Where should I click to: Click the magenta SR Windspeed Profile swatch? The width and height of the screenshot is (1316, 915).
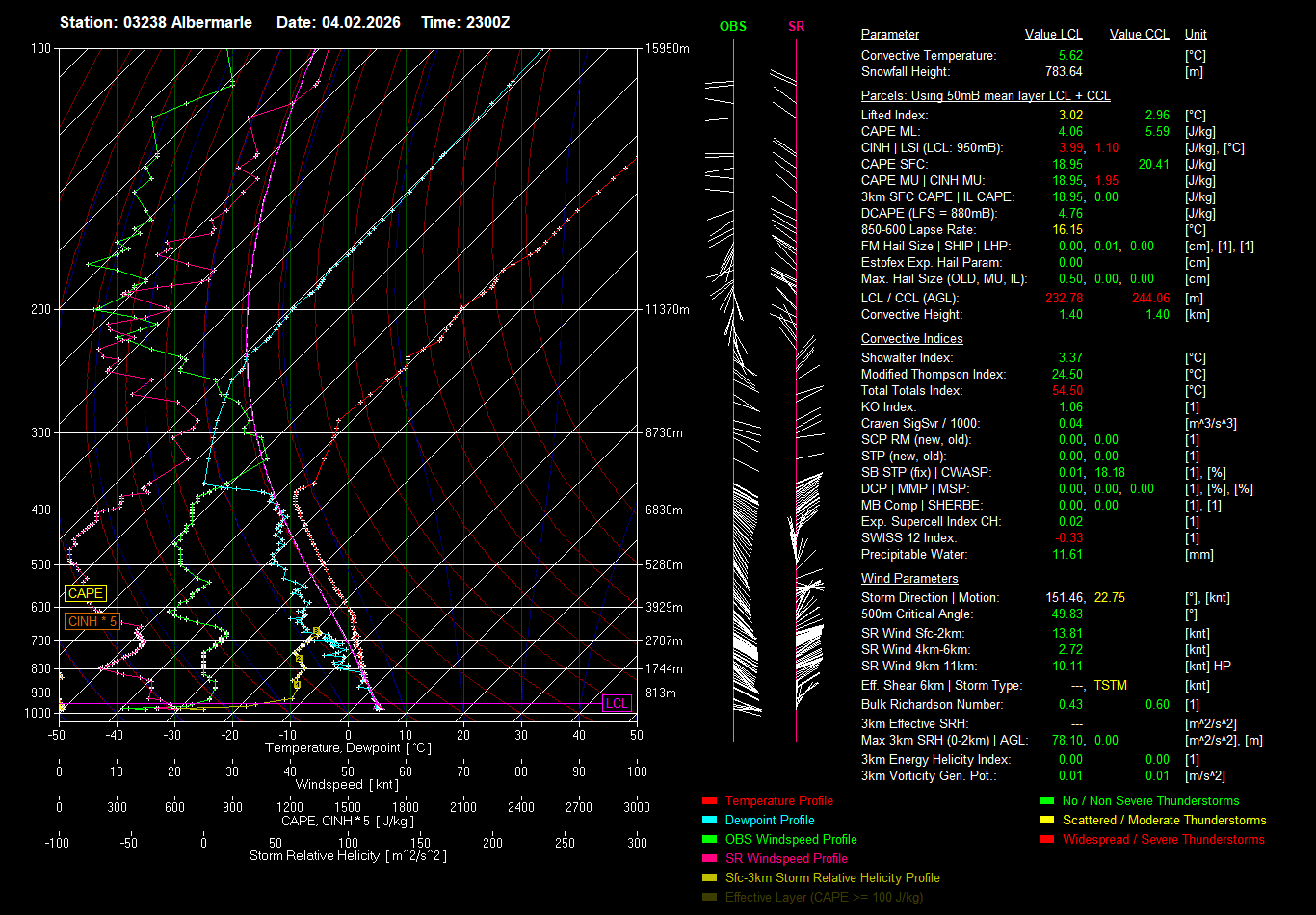pos(710,858)
